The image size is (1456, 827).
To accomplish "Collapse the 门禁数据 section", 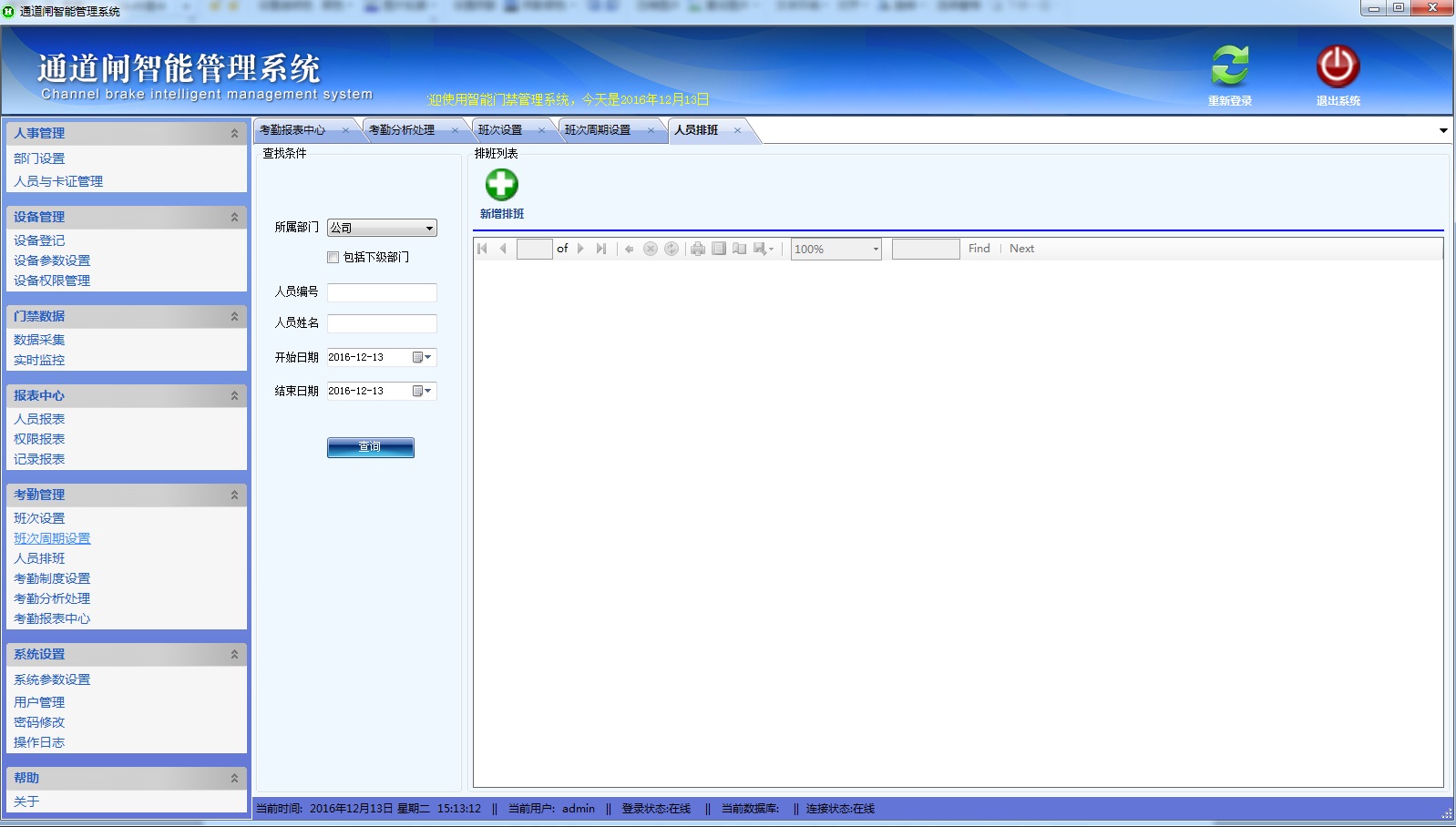I will click(234, 316).
